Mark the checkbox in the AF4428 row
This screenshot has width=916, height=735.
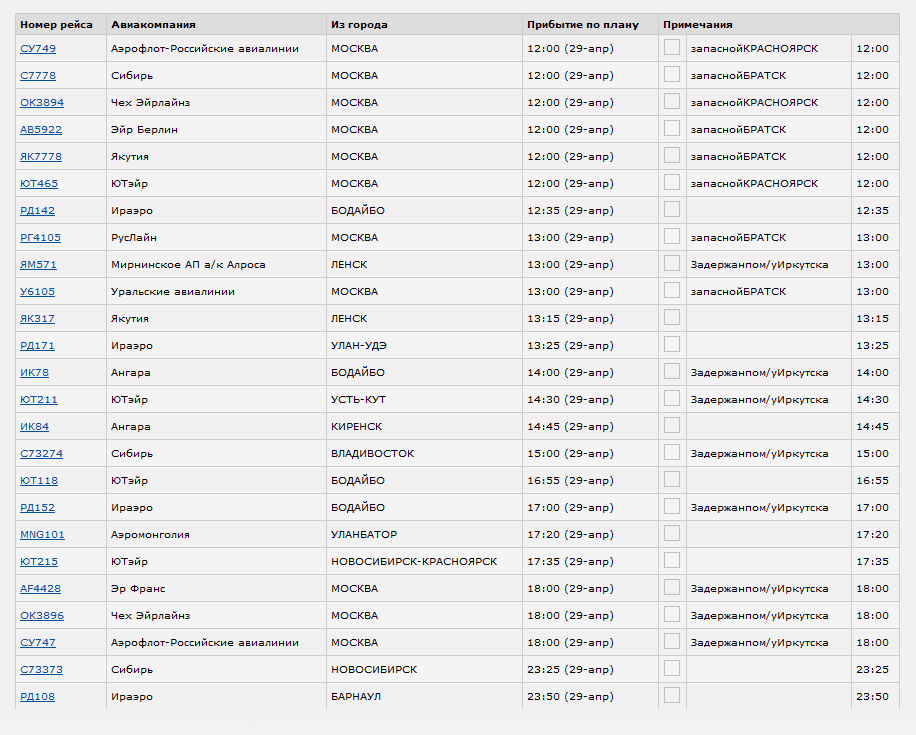pyautogui.click(x=672, y=587)
